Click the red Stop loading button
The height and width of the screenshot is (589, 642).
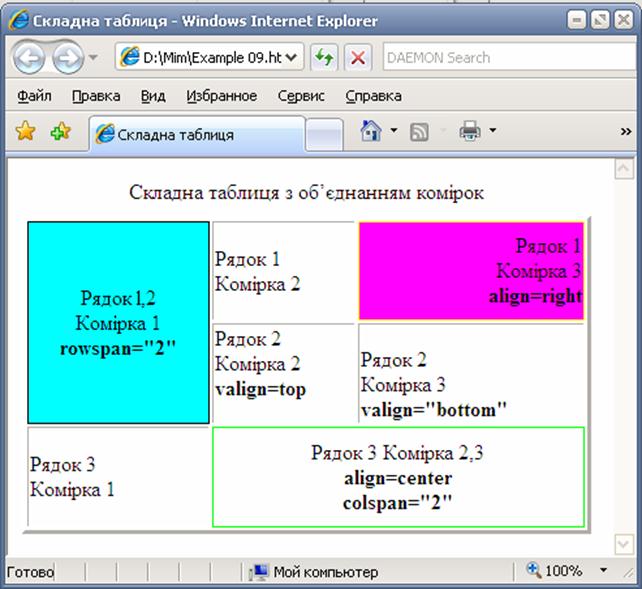coord(358,57)
